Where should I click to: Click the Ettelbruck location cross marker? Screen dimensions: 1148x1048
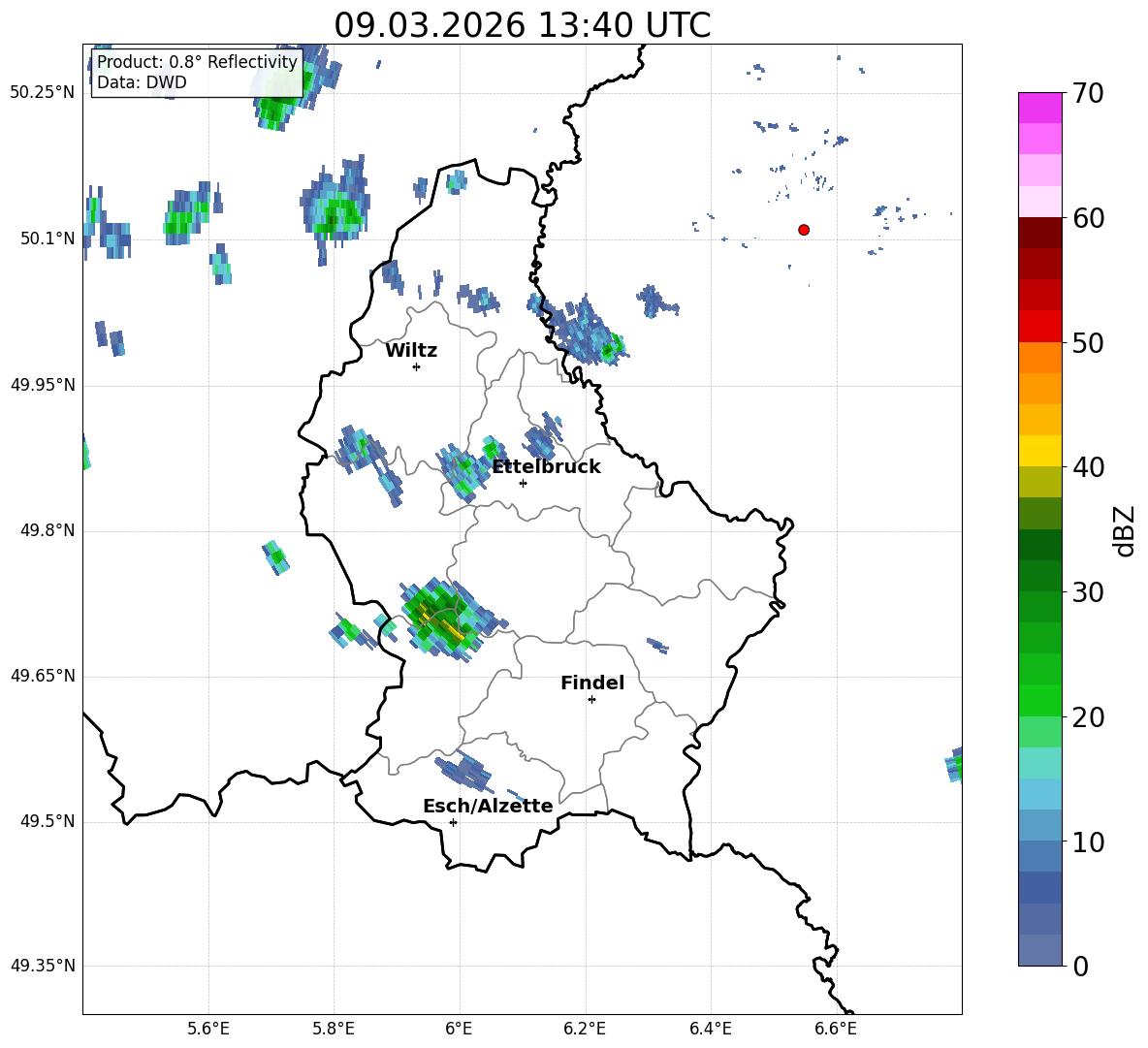pyautogui.click(x=523, y=483)
